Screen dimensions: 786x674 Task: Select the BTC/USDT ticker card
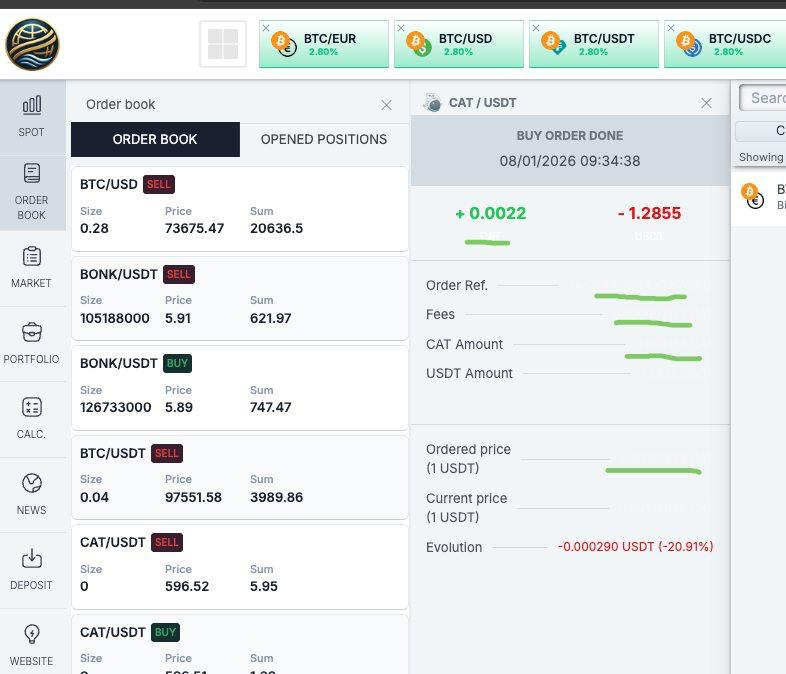(x=594, y=45)
